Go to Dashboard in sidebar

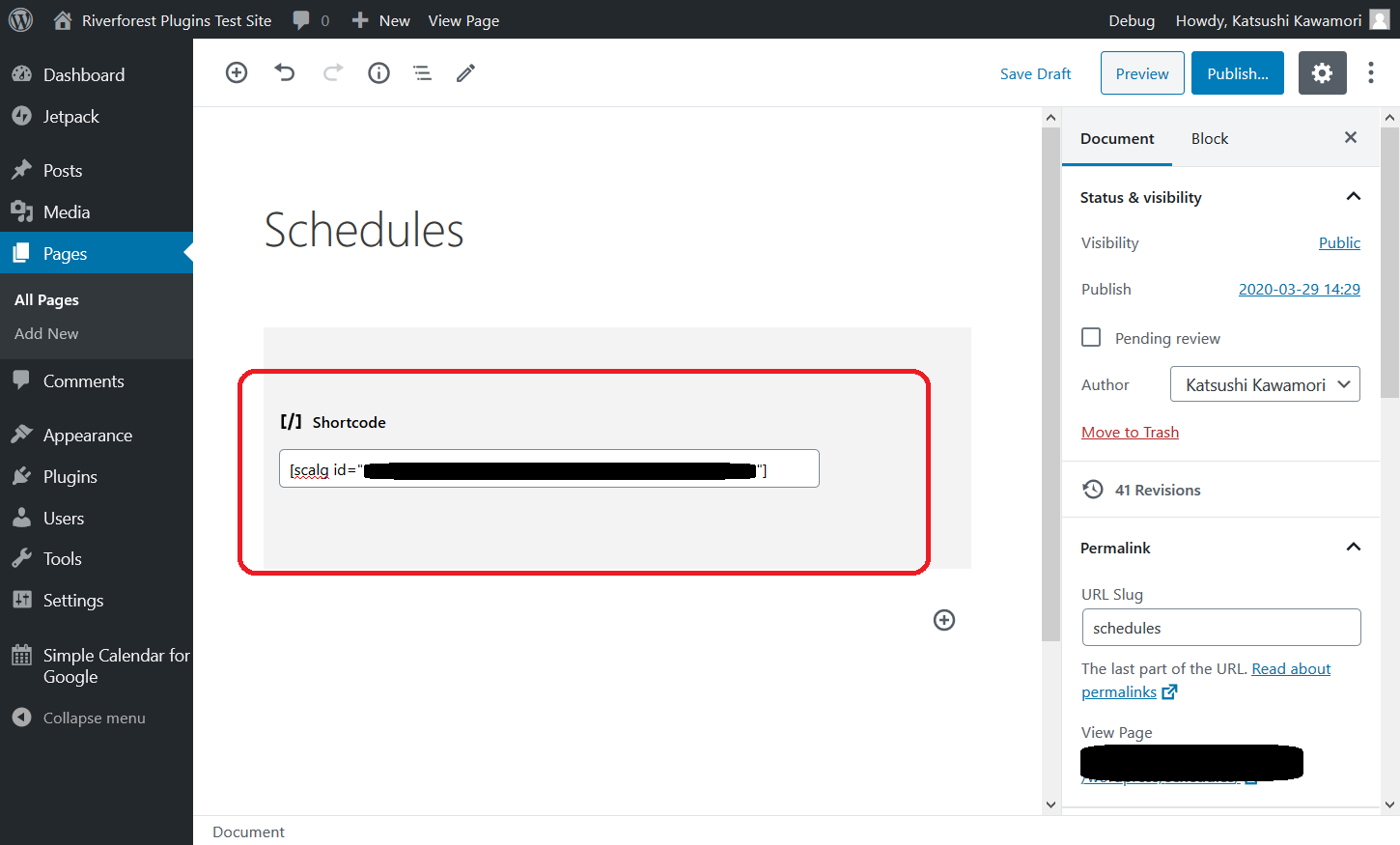point(84,74)
